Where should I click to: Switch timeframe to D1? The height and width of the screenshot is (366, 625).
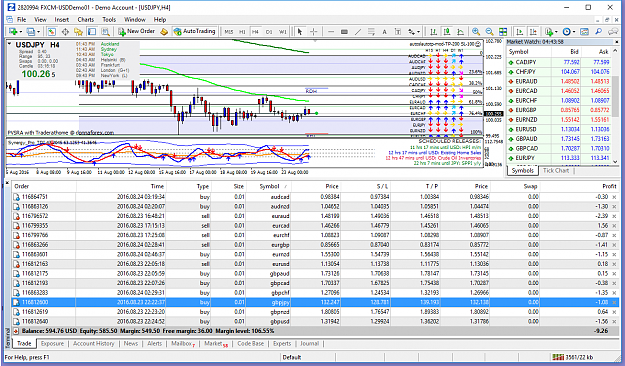point(269,31)
